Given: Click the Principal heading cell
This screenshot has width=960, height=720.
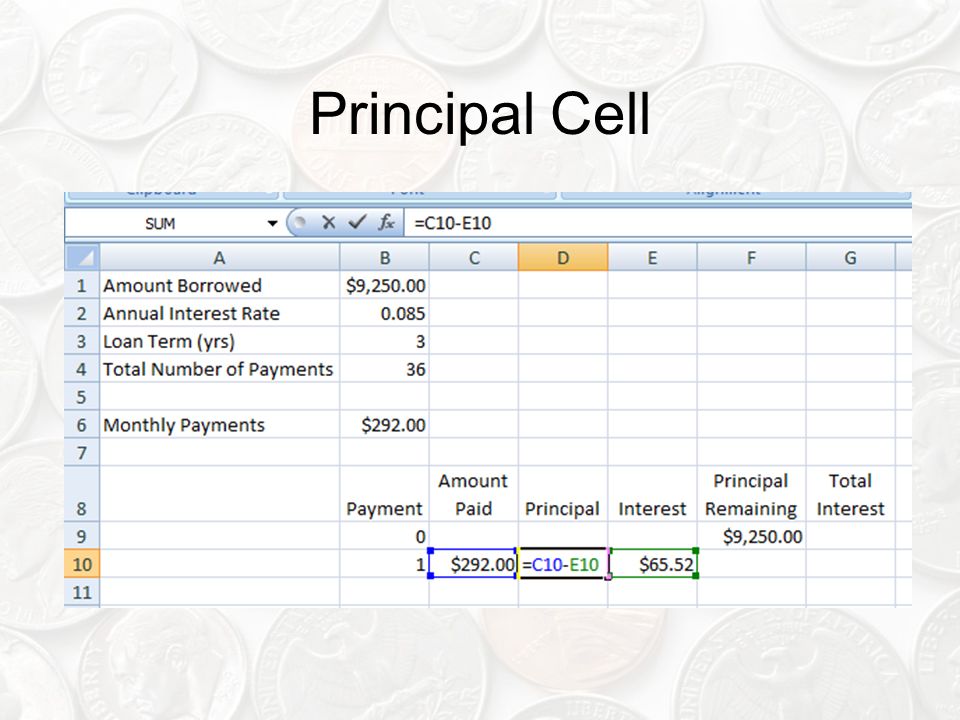Looking at the screenshot, I should 563,494.
